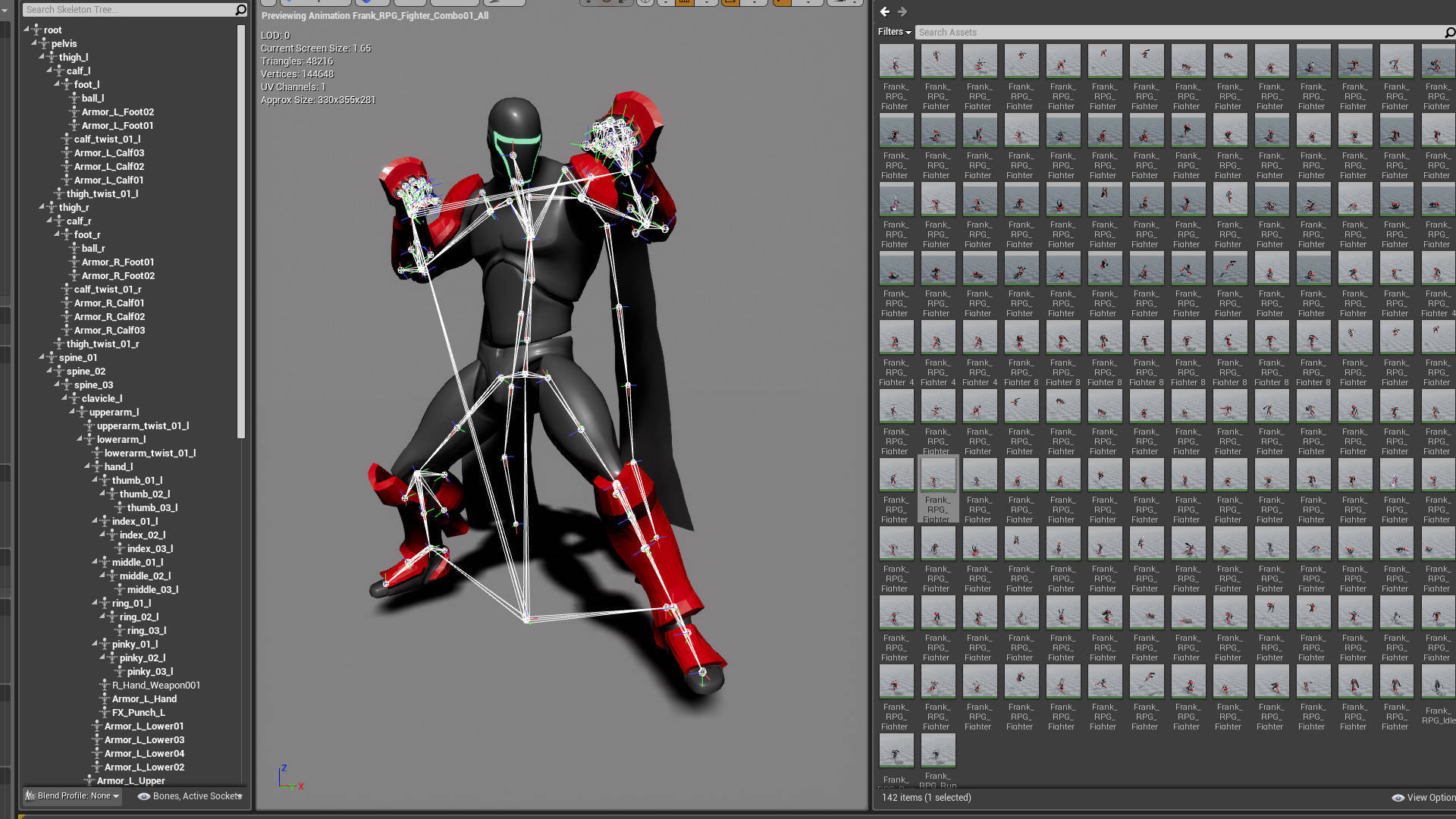Click the Blend Profile skeleton icon
This screenshot has height=819, width=1456.
[30, 795]
